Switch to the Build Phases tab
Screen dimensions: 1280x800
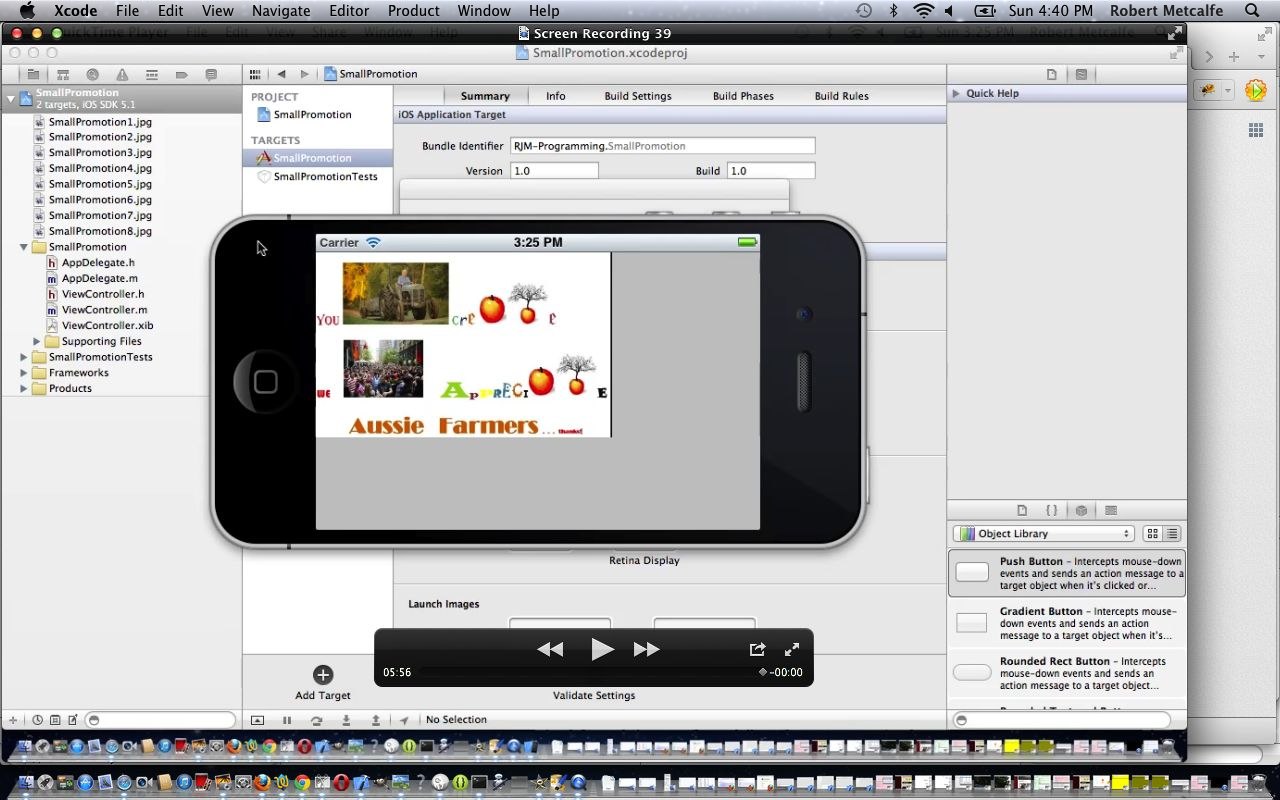743,96
